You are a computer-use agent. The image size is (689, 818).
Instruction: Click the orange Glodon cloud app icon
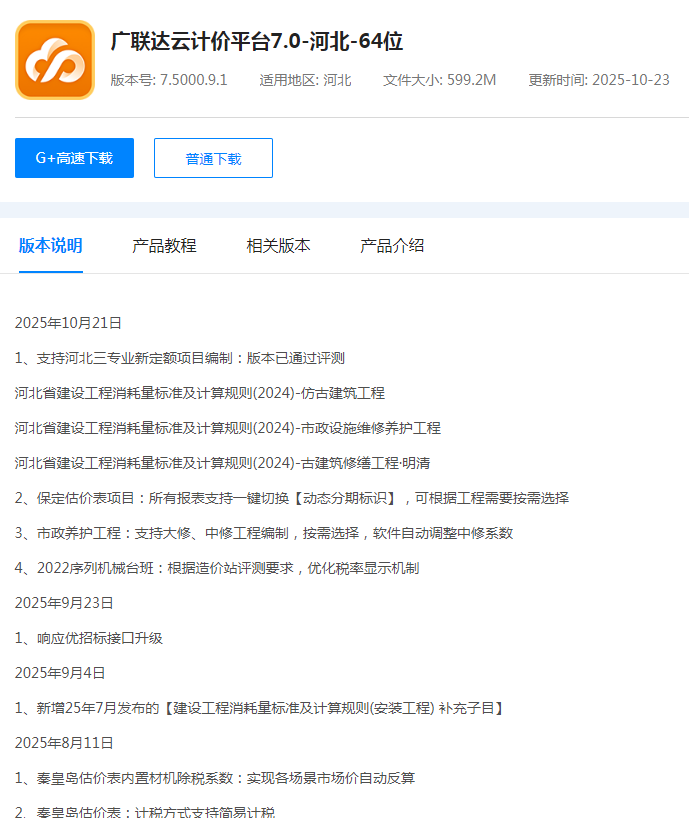click(55, 60)
